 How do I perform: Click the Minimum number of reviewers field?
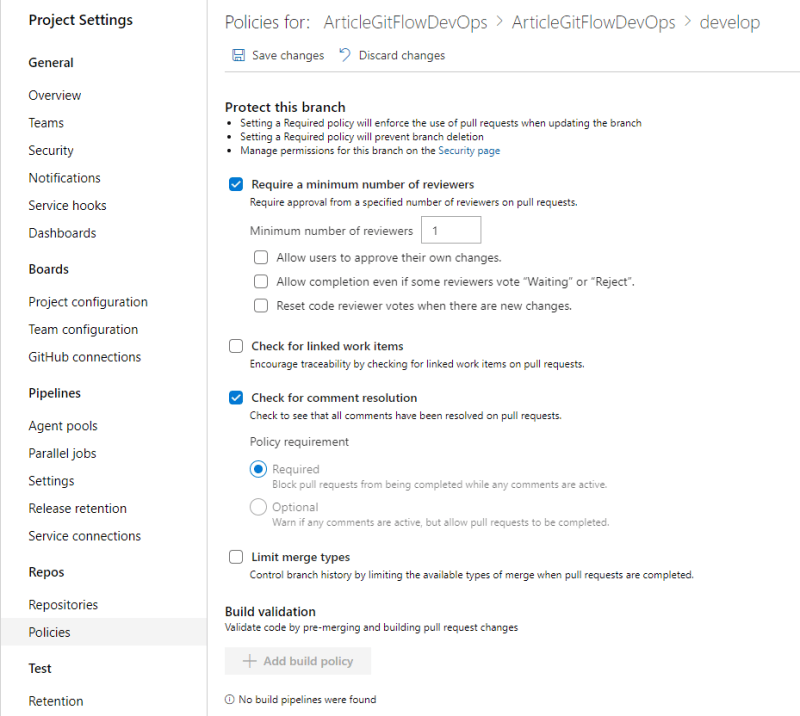[451, 230]
